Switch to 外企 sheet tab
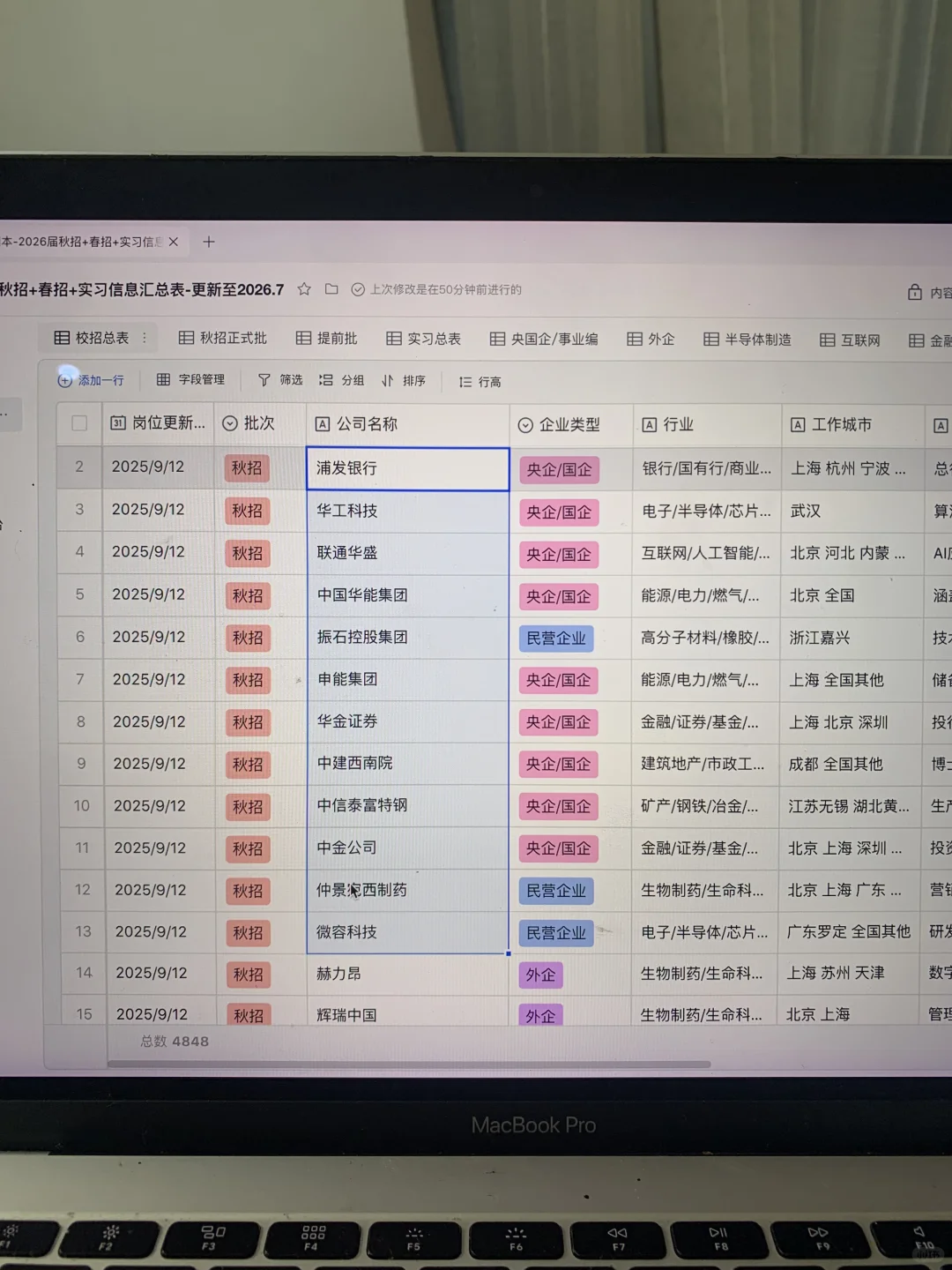952x1270 pixels. pos(651,340)
